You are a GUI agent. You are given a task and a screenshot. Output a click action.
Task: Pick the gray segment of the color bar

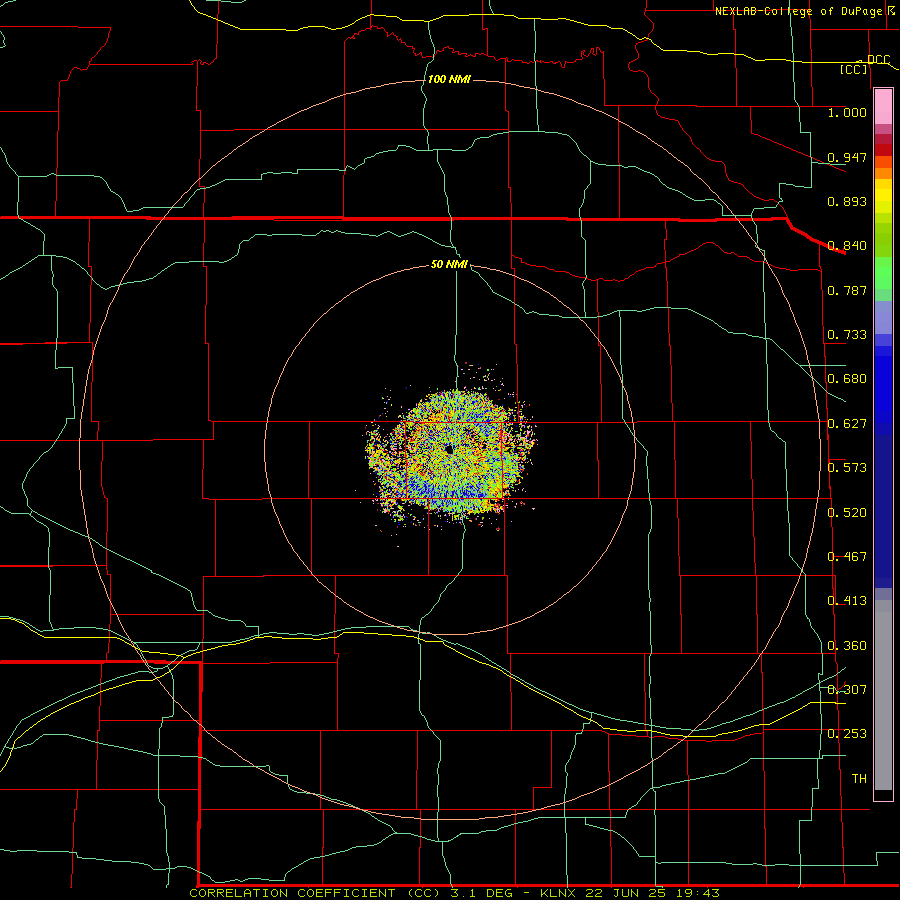(x=883, y=695)
